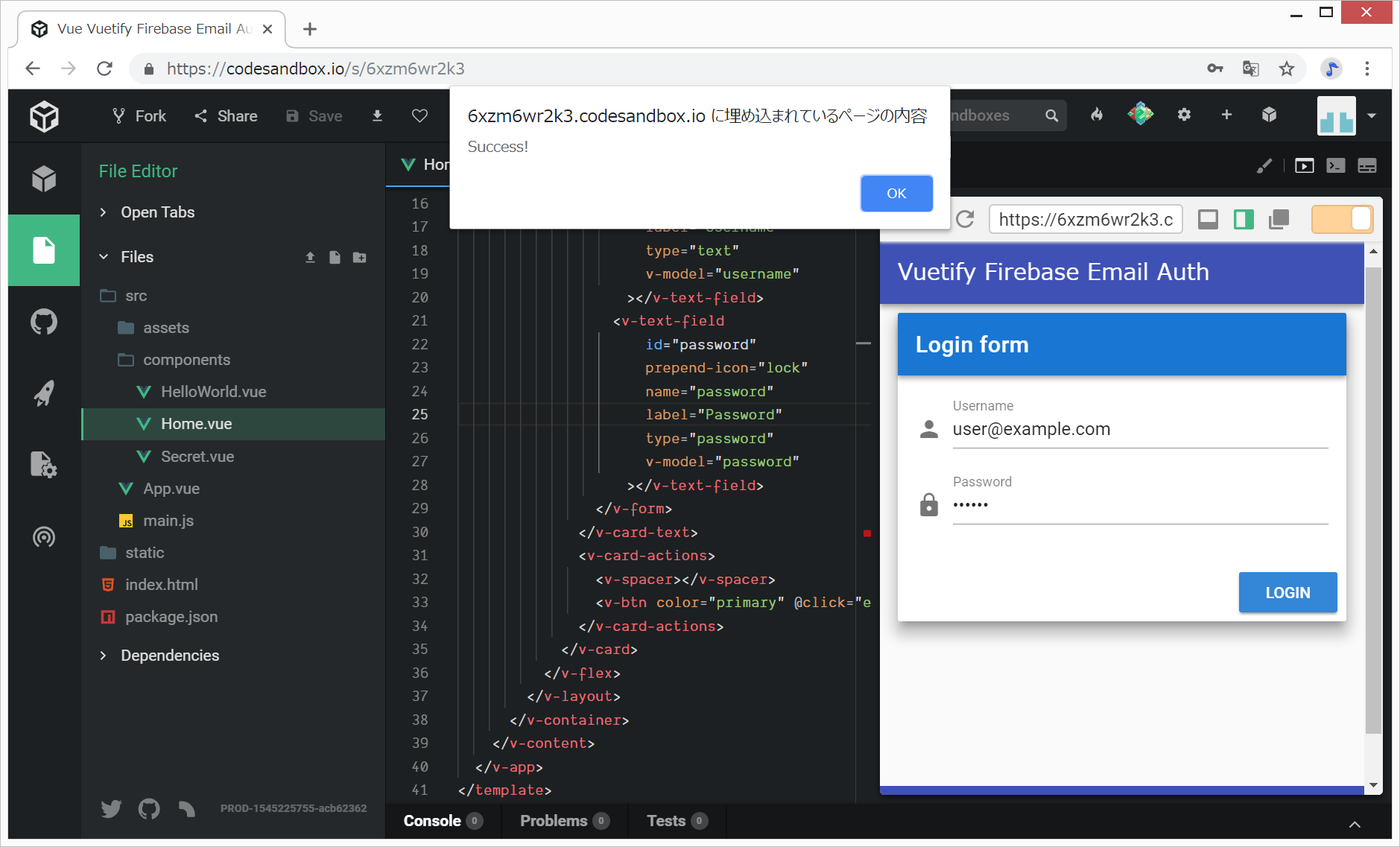1400x847 pixels.
Task: Click the preview pane vertical scrollbar
Action: pos(1372,499)
